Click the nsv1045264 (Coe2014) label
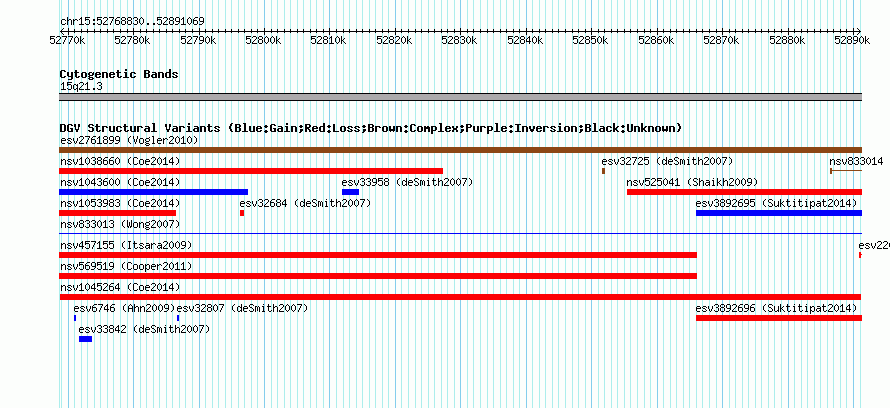 point(120,287)
